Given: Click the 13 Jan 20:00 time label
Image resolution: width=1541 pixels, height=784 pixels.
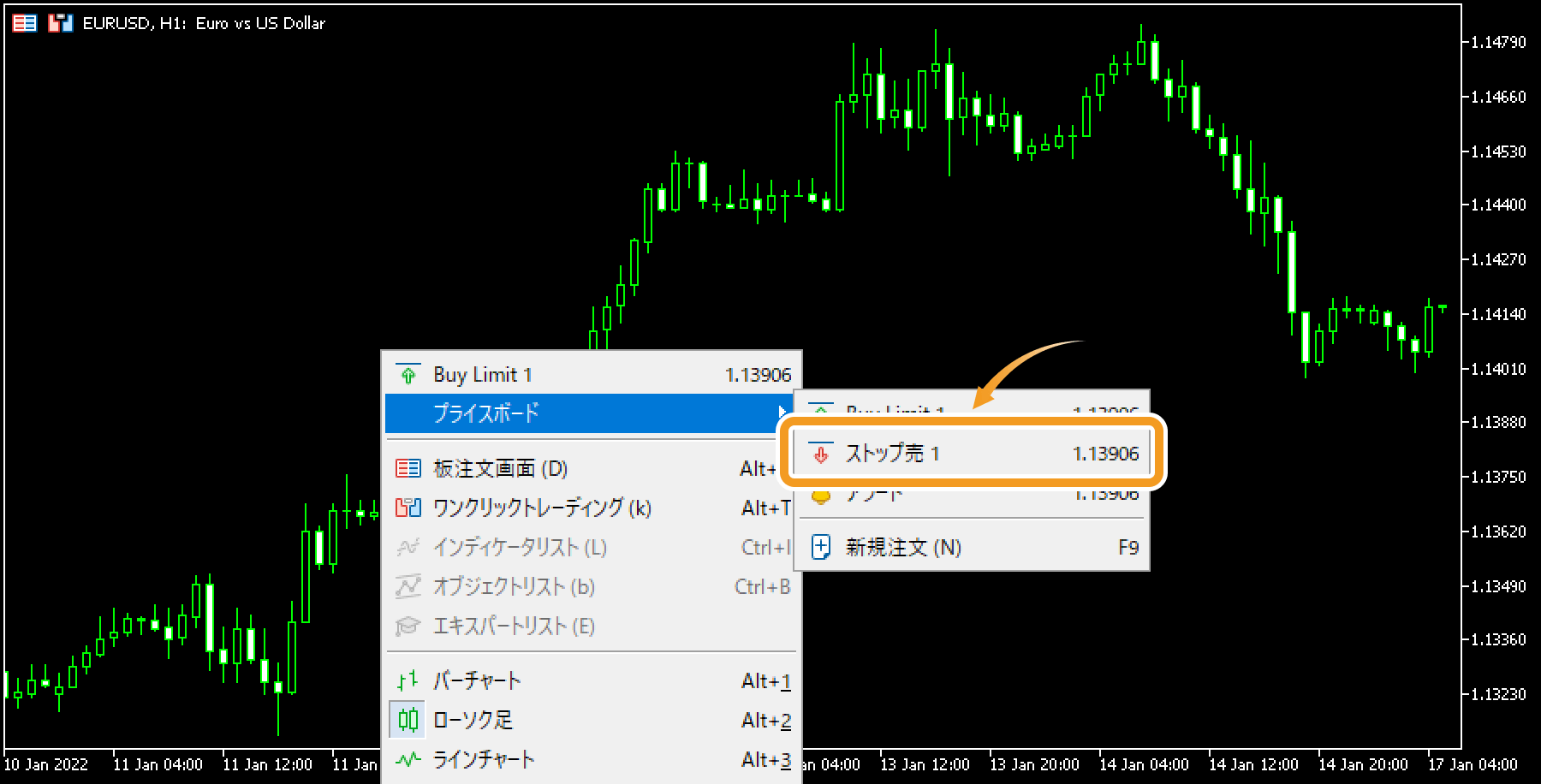Looking at the screenshot, I should click(x=1035, y=764).
